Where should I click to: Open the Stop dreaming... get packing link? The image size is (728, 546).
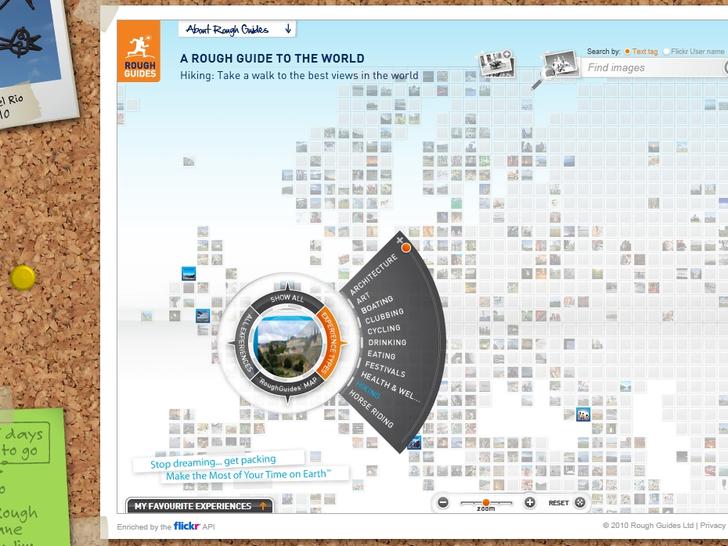[x=213, y=462]
